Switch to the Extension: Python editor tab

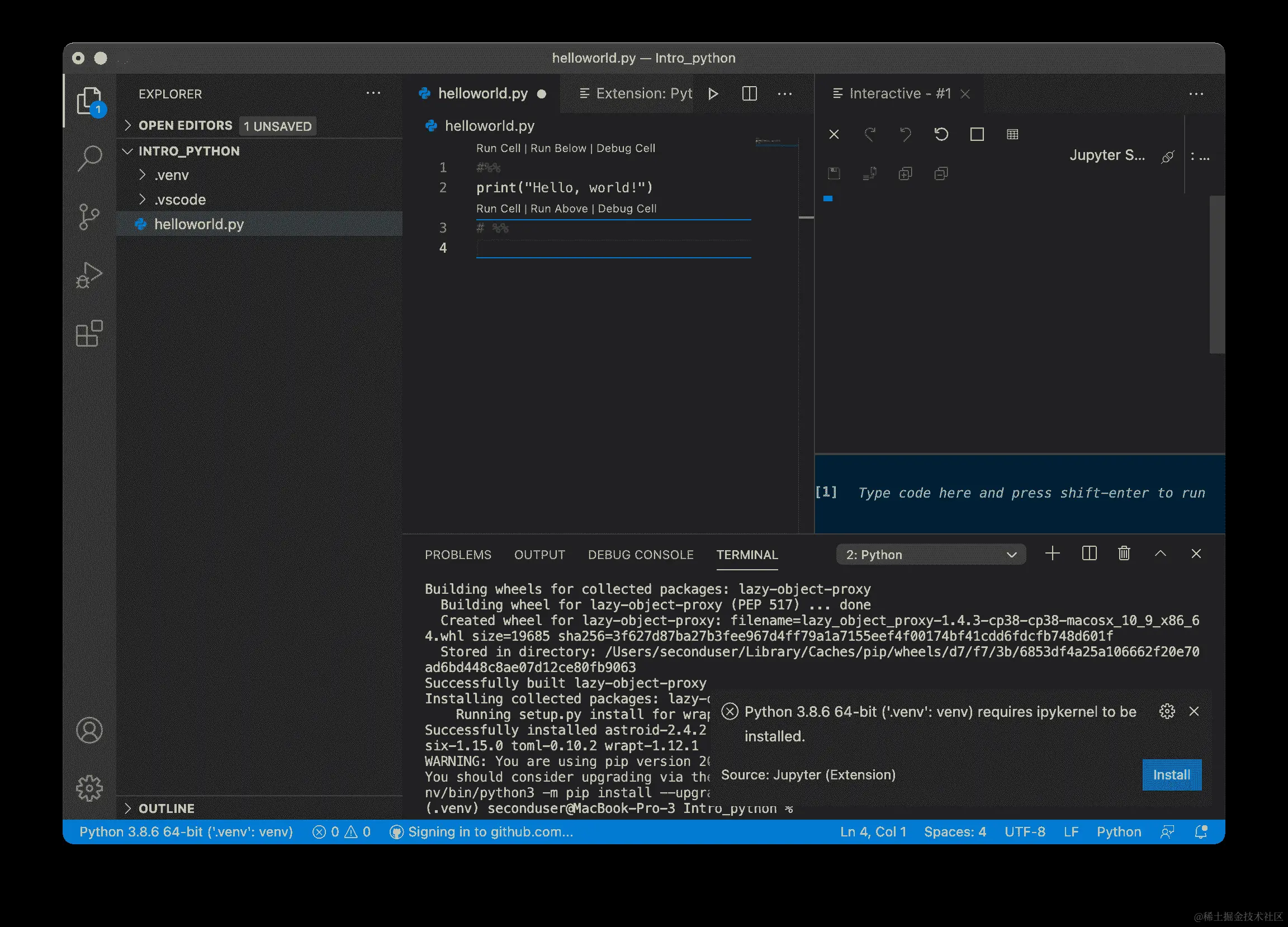pos(636,94)
